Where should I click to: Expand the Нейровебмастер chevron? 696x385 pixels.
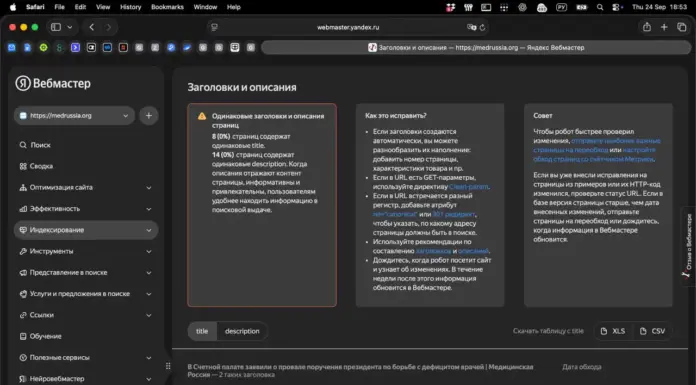[x=149, y=379]
